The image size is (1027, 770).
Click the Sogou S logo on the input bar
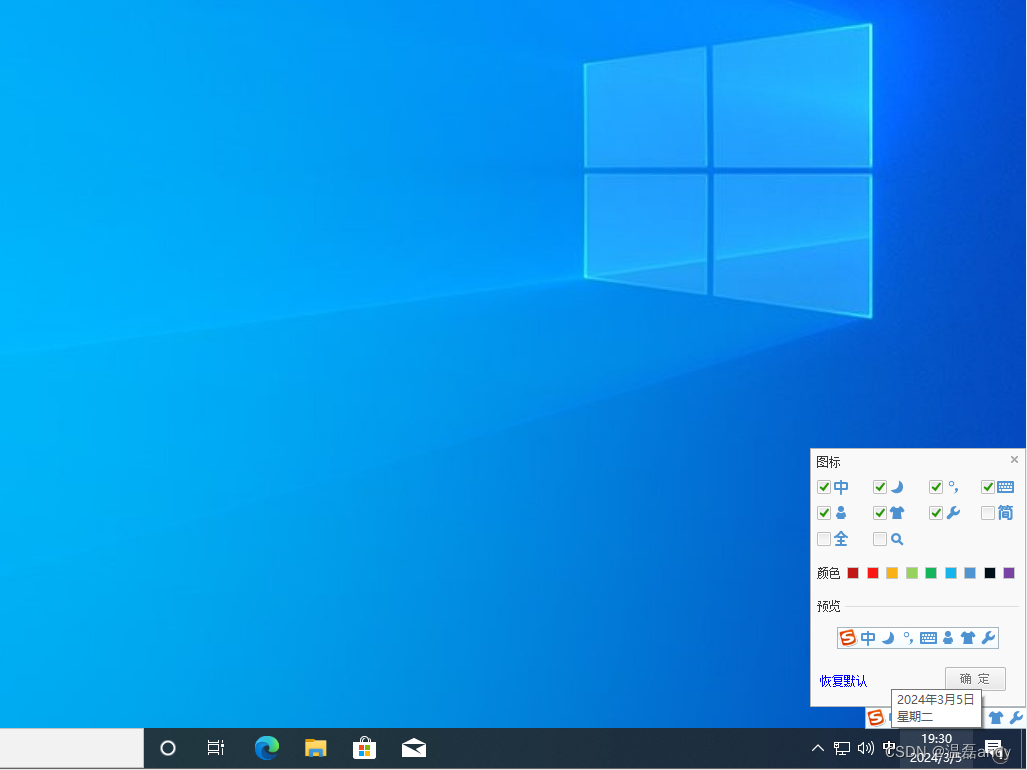point(876,718)
